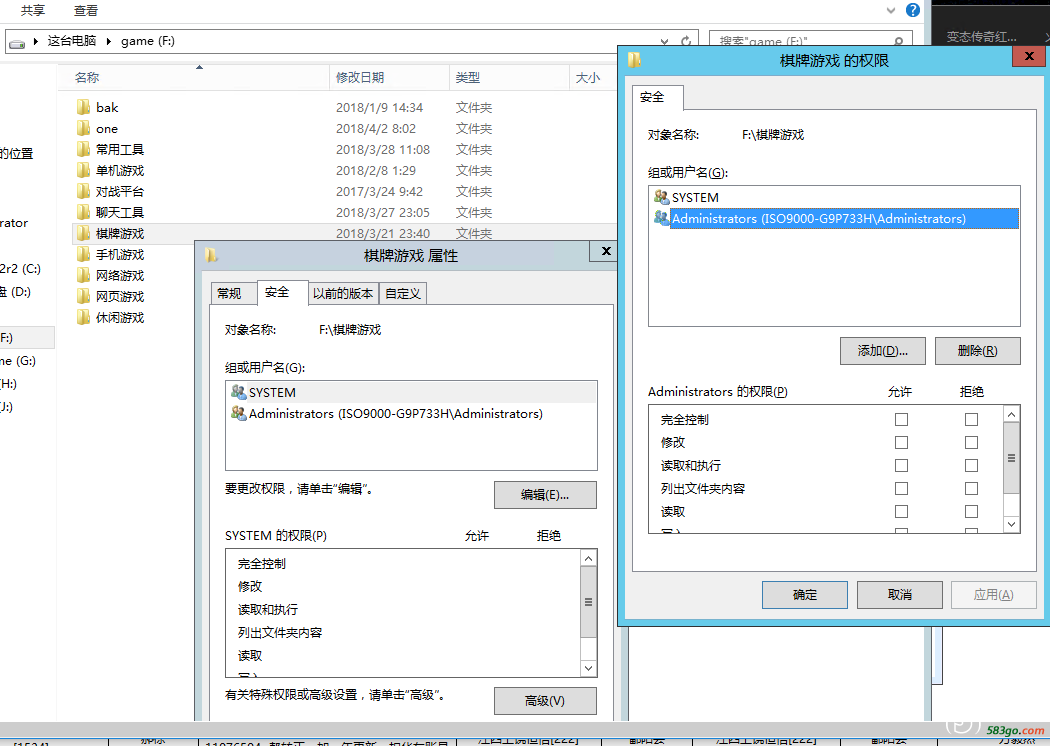This screenshot has width=1050, height=746.
Task: Open address bar history dropdown arrow
Action: [x=664, y=42]
